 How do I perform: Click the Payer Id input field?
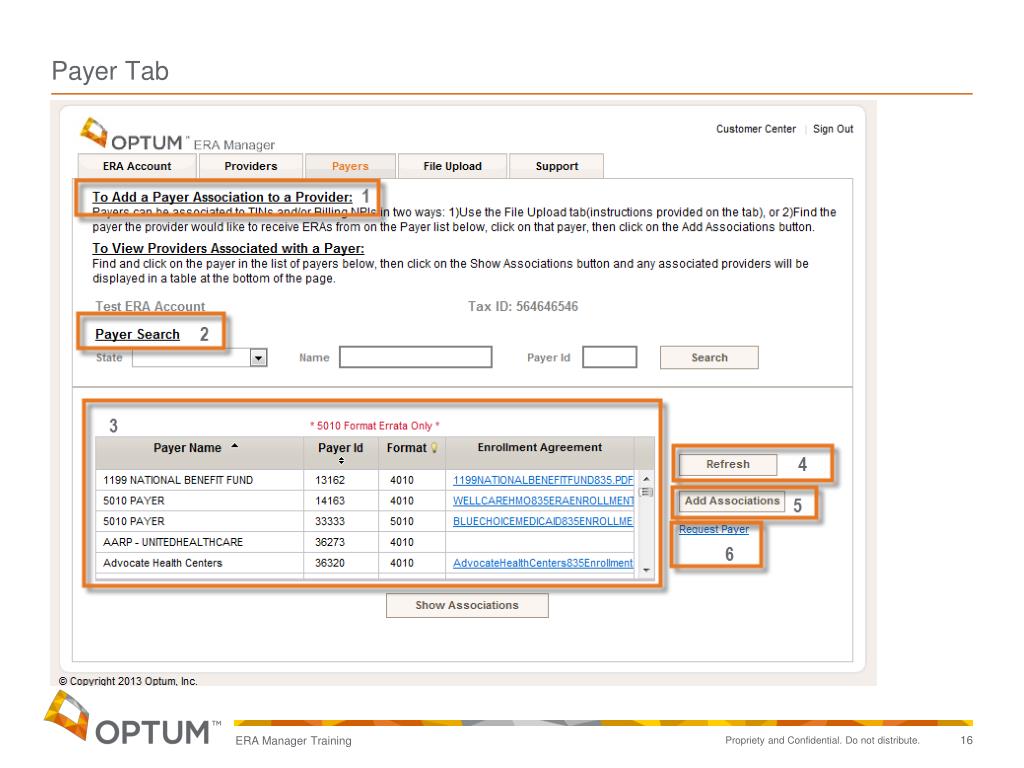(609, 357)
